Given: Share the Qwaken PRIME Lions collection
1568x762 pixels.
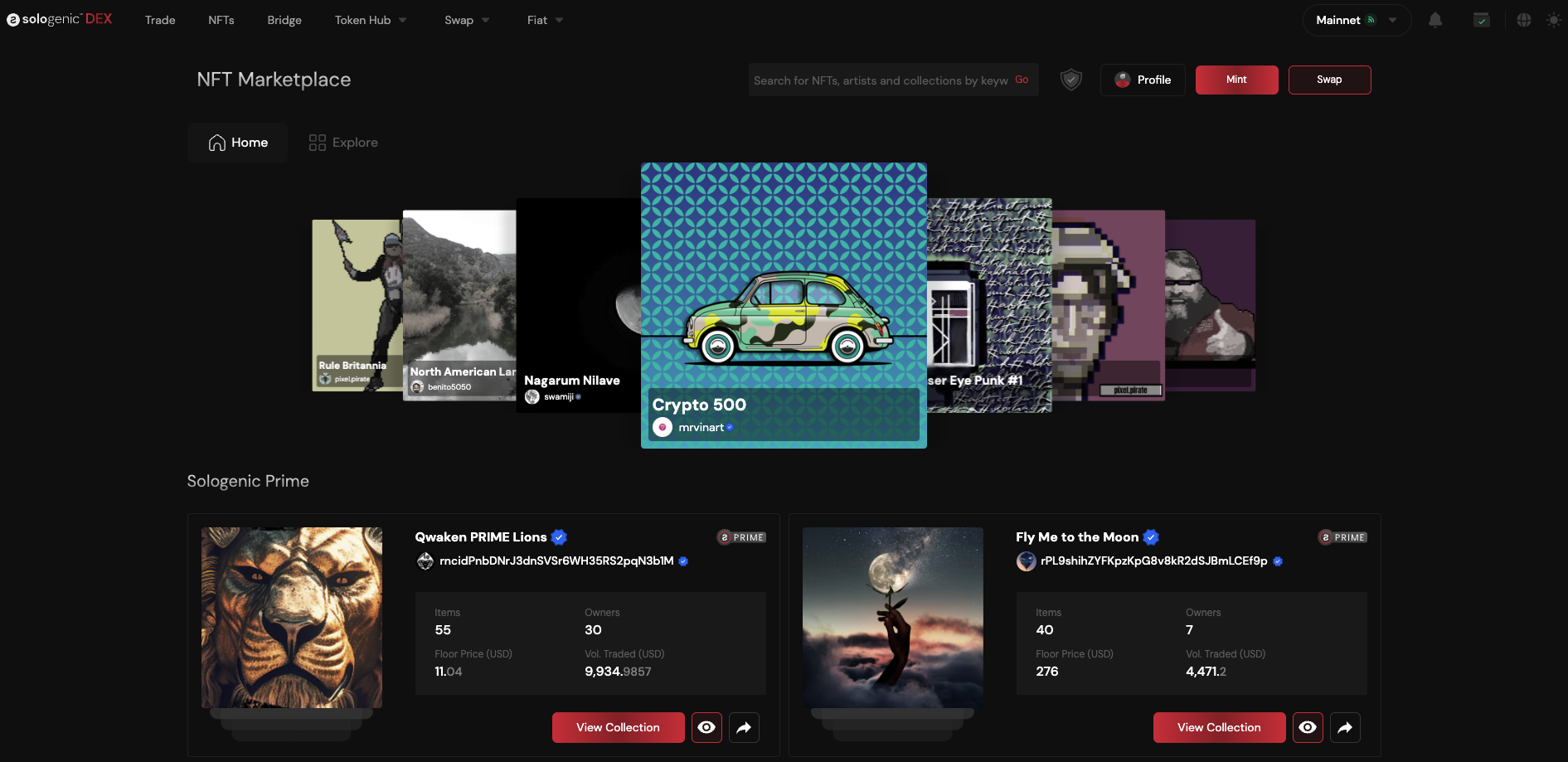Looking at the screenshot, I should click(x=744, y=727).
